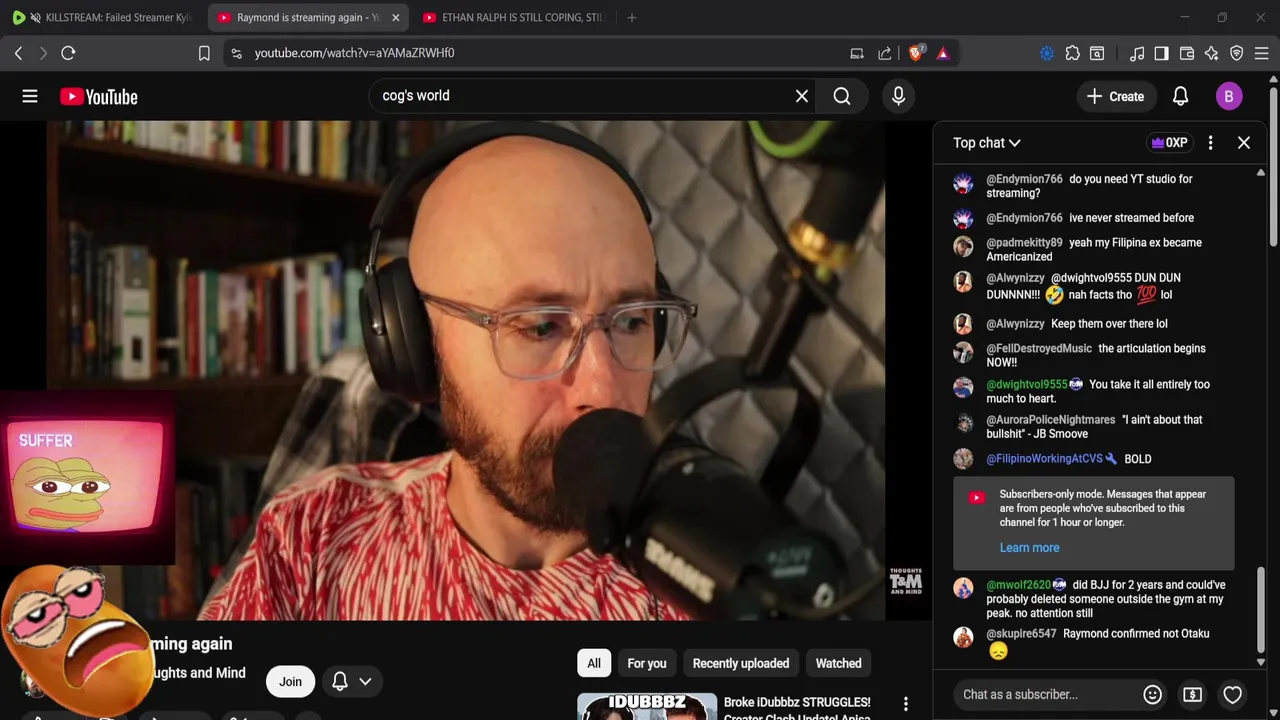Select @AuroraPoliceNightmares chat message
Viewport: 1280px width, 720px height.
tap(1096, 426)
